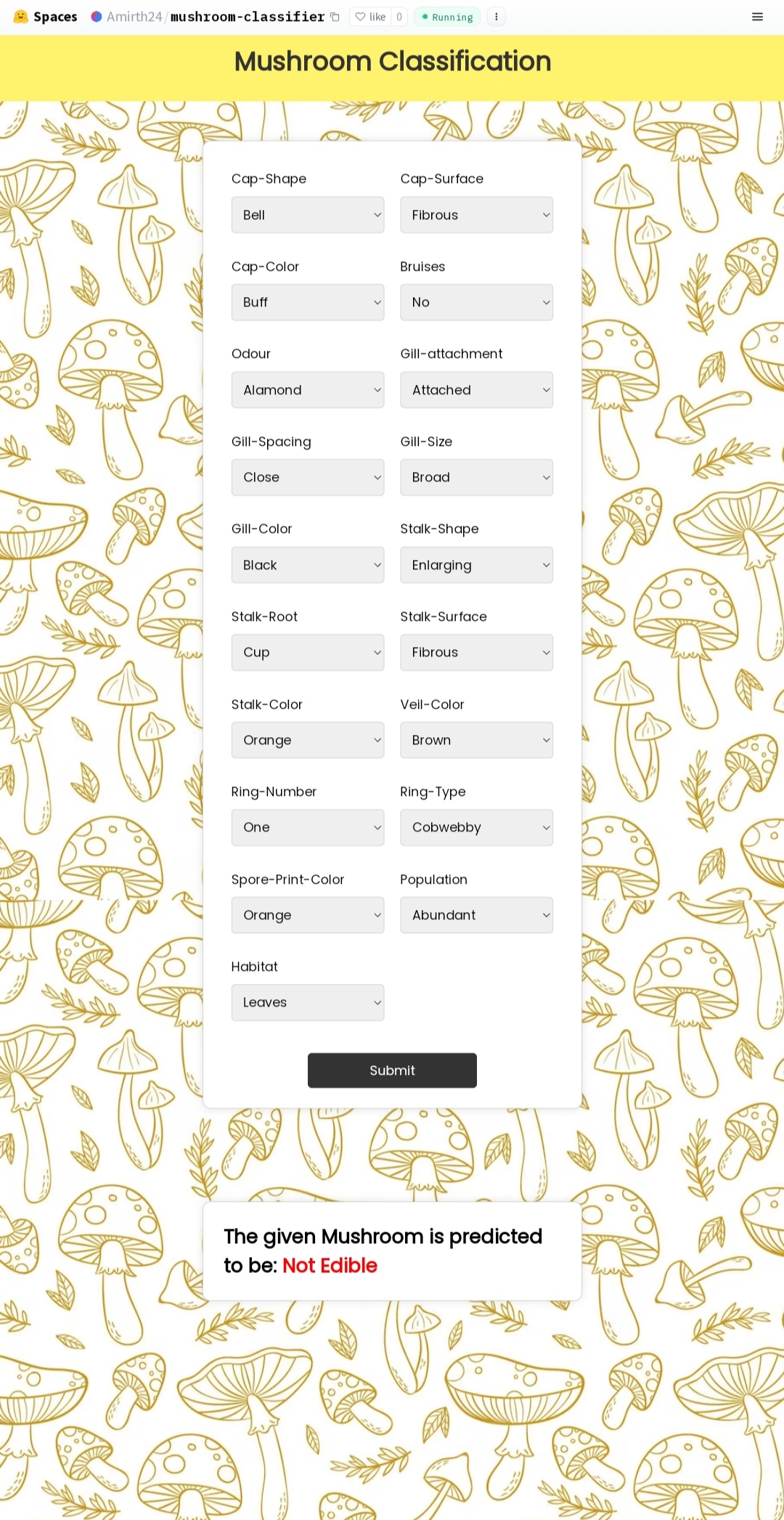Open the Stalk-Root dropdown showing Cup
Image resolution: width=784 pixels, height=1520 pixels.
pyautogui.click(x=307, y=651)
